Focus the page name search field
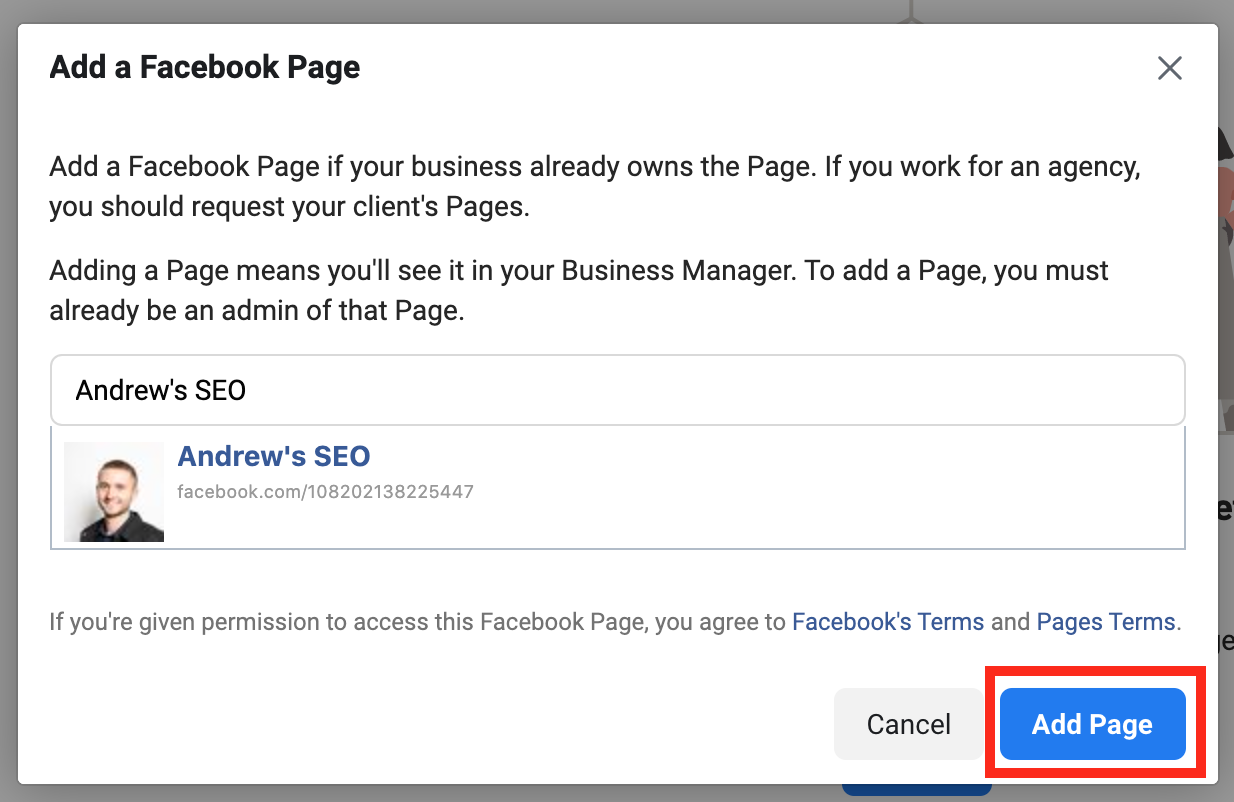This screenshot has height=802, width=1234. 618,390
